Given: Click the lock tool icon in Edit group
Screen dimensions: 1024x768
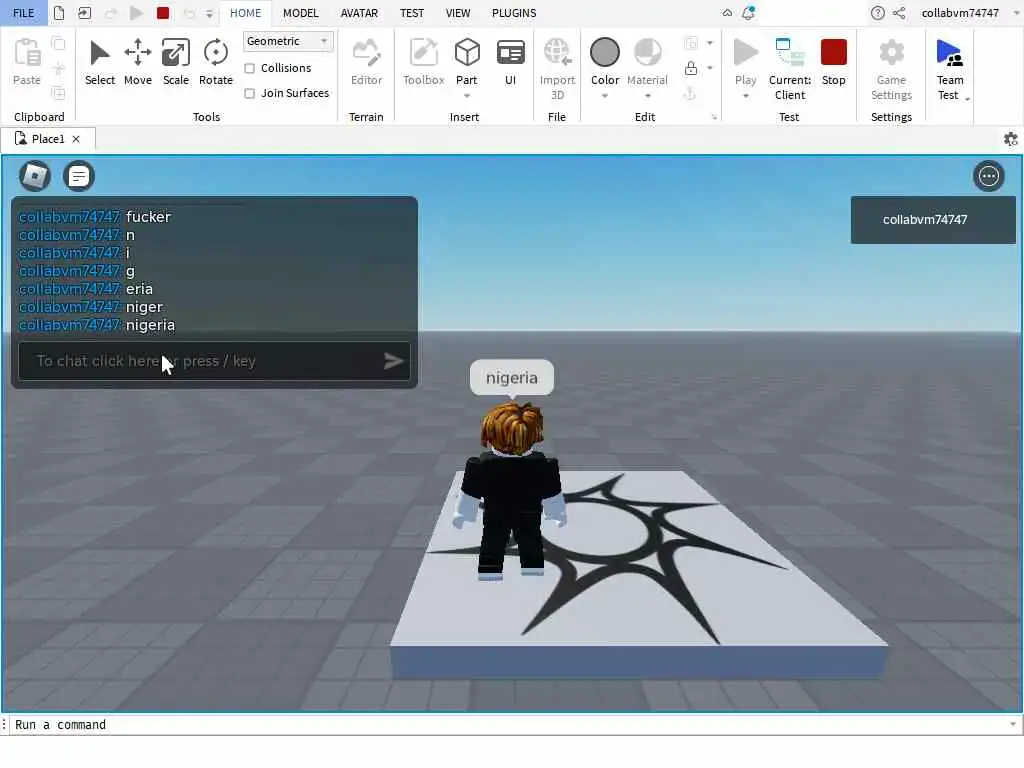Looking at the screenshot, I should click(x=690, y=68).
